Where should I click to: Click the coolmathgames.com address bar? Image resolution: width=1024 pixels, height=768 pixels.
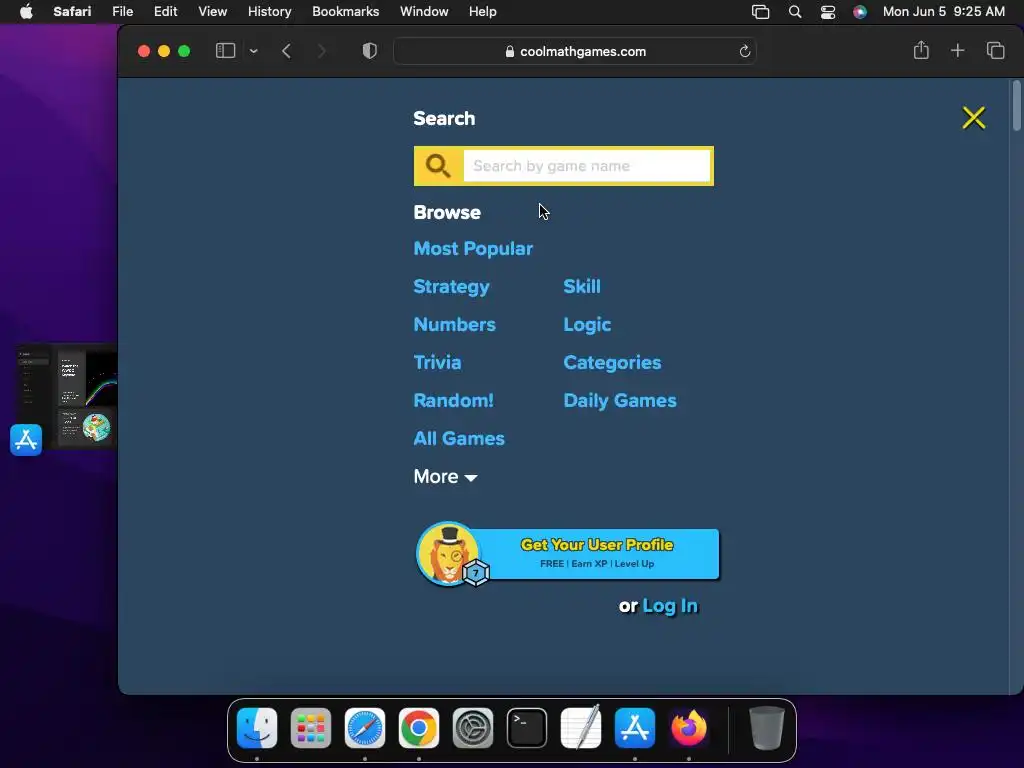click(x=575, y=52)
